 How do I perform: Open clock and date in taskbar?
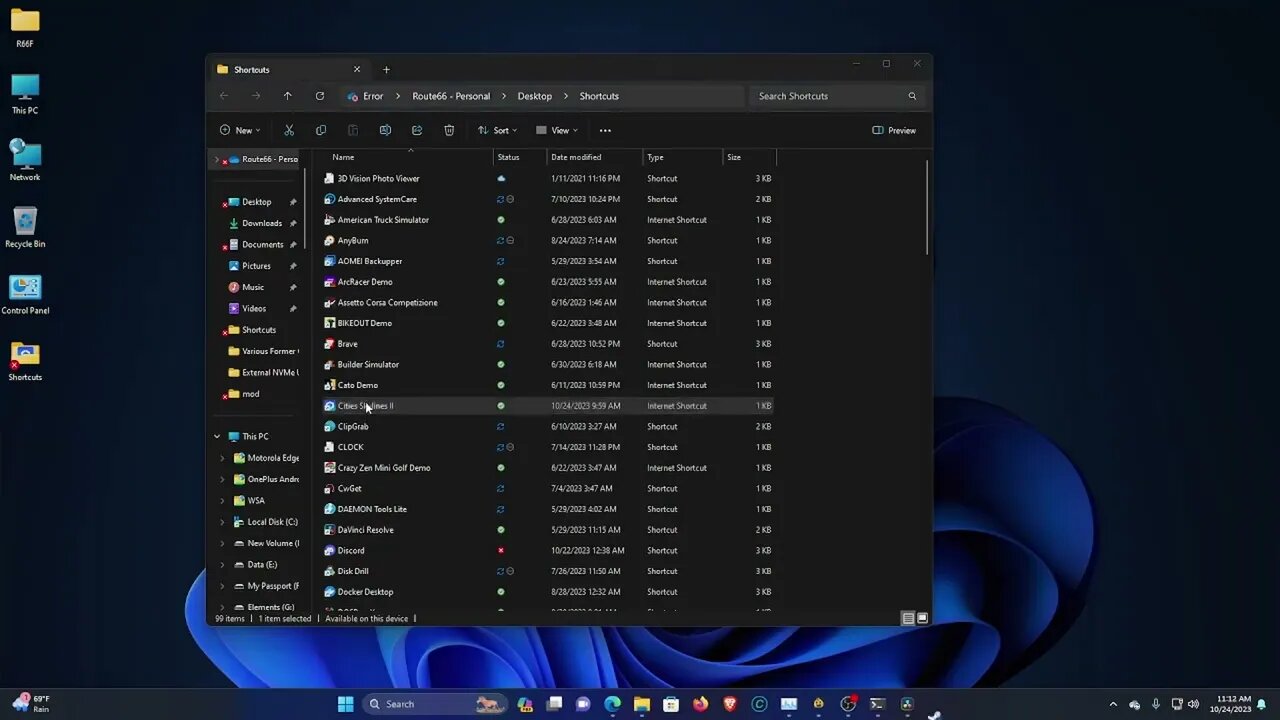[1231, 704]
